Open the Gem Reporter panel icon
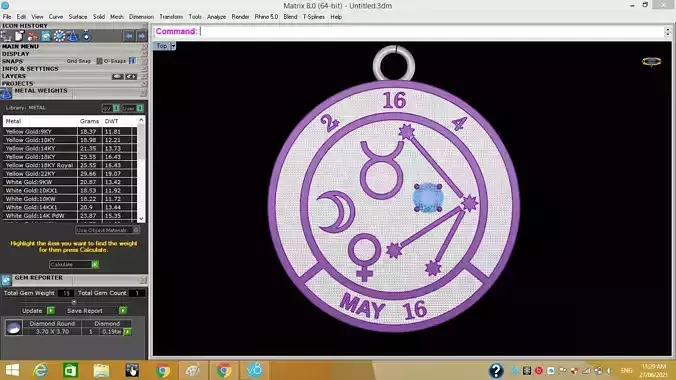Viewport: 676px width, 380px height. click(6, 280)
